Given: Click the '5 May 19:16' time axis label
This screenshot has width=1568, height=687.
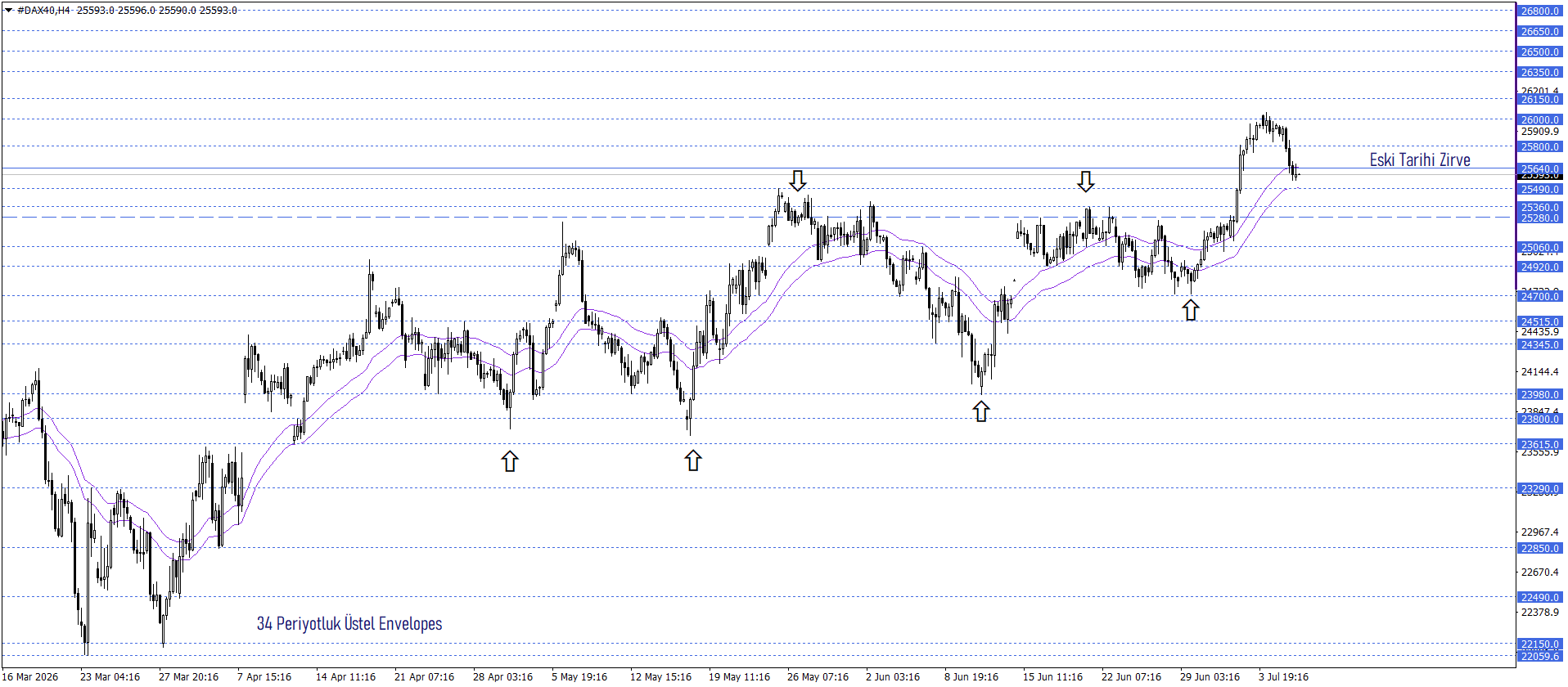Looking at the screenshot, I should point(579,676).
